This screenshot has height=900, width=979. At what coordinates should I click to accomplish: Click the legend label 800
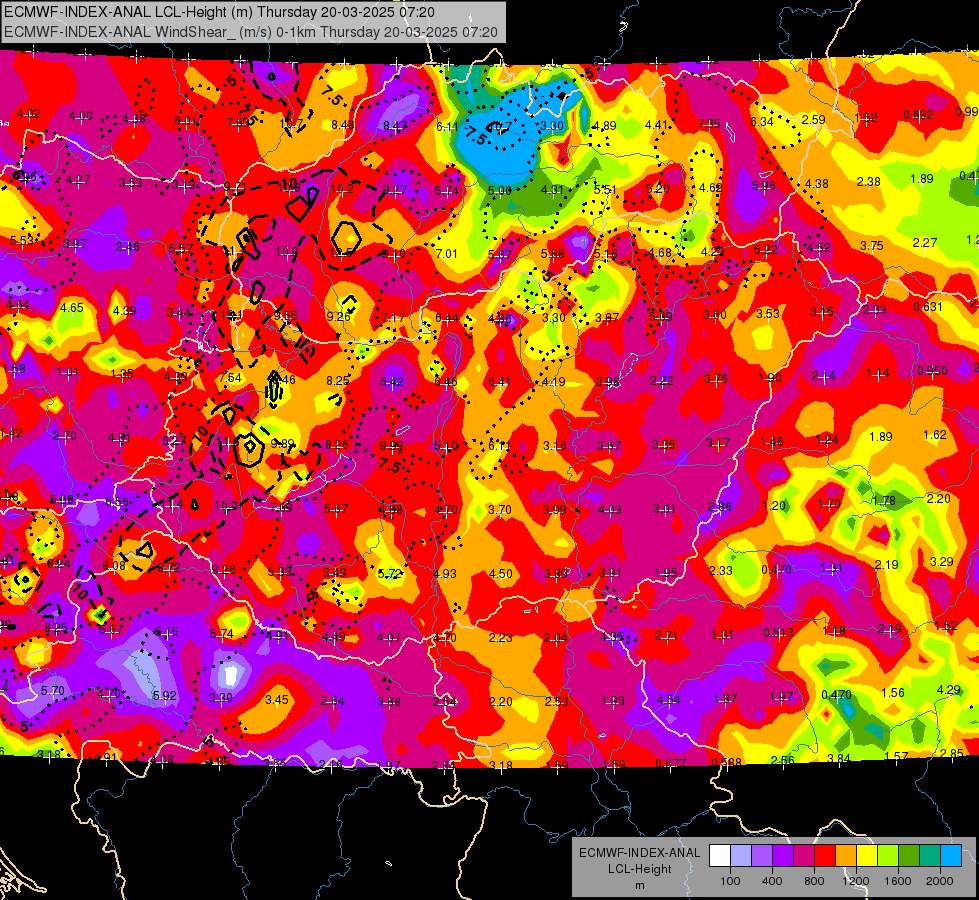(x=814, y=881)
